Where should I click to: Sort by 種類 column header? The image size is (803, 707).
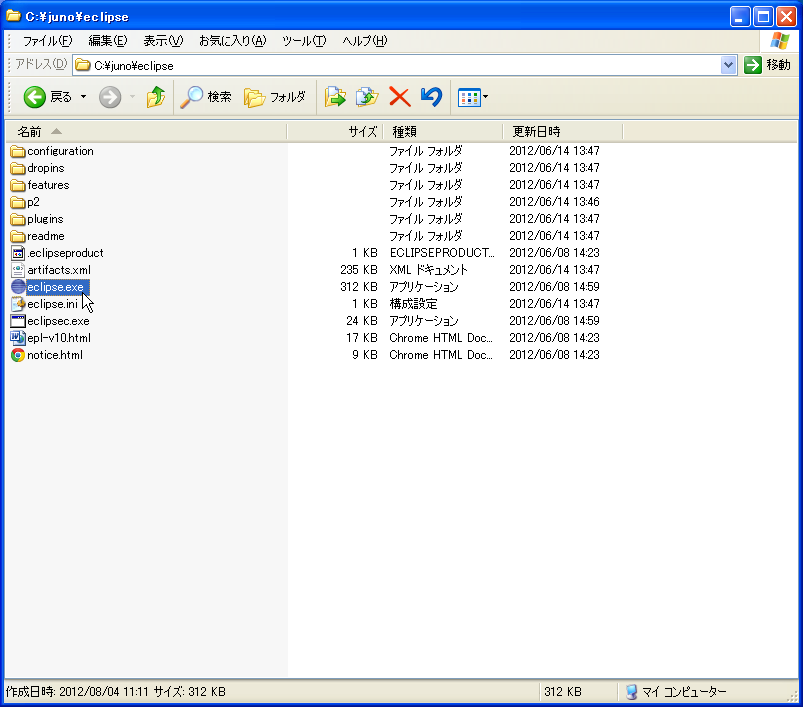coord(442,132)
